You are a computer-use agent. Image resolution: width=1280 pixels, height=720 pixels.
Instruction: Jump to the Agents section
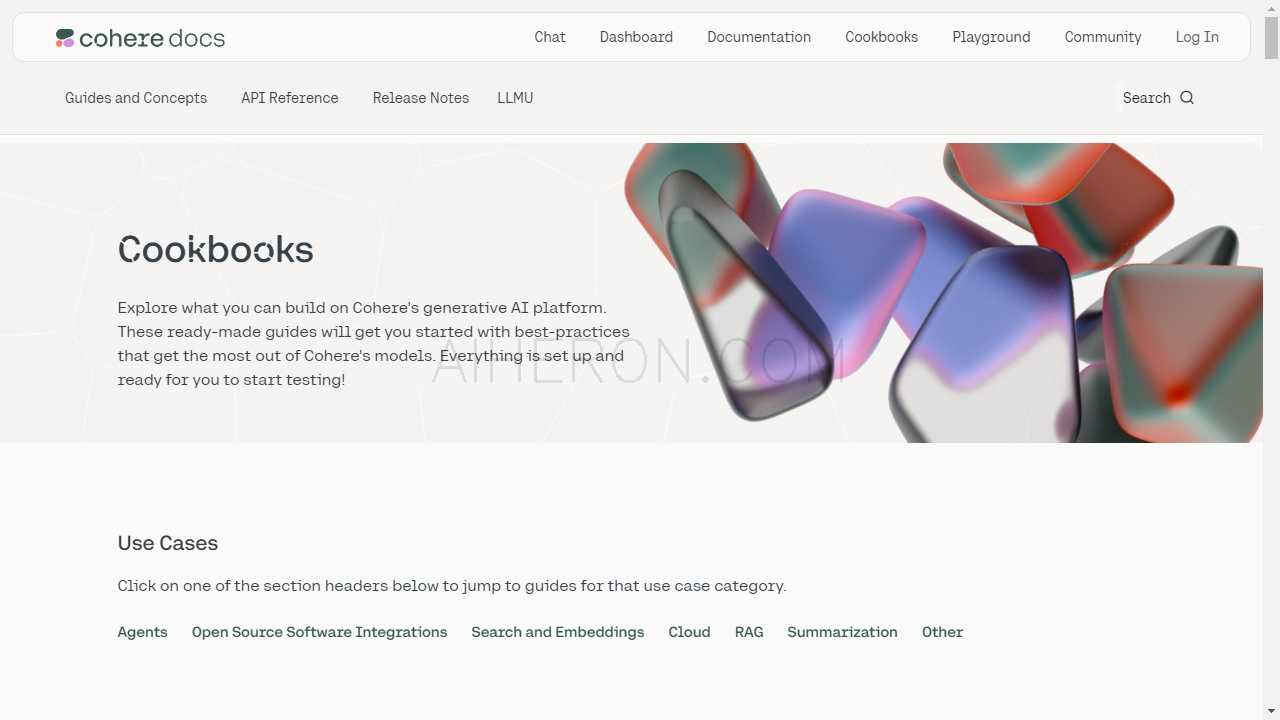tap(143, 632)
